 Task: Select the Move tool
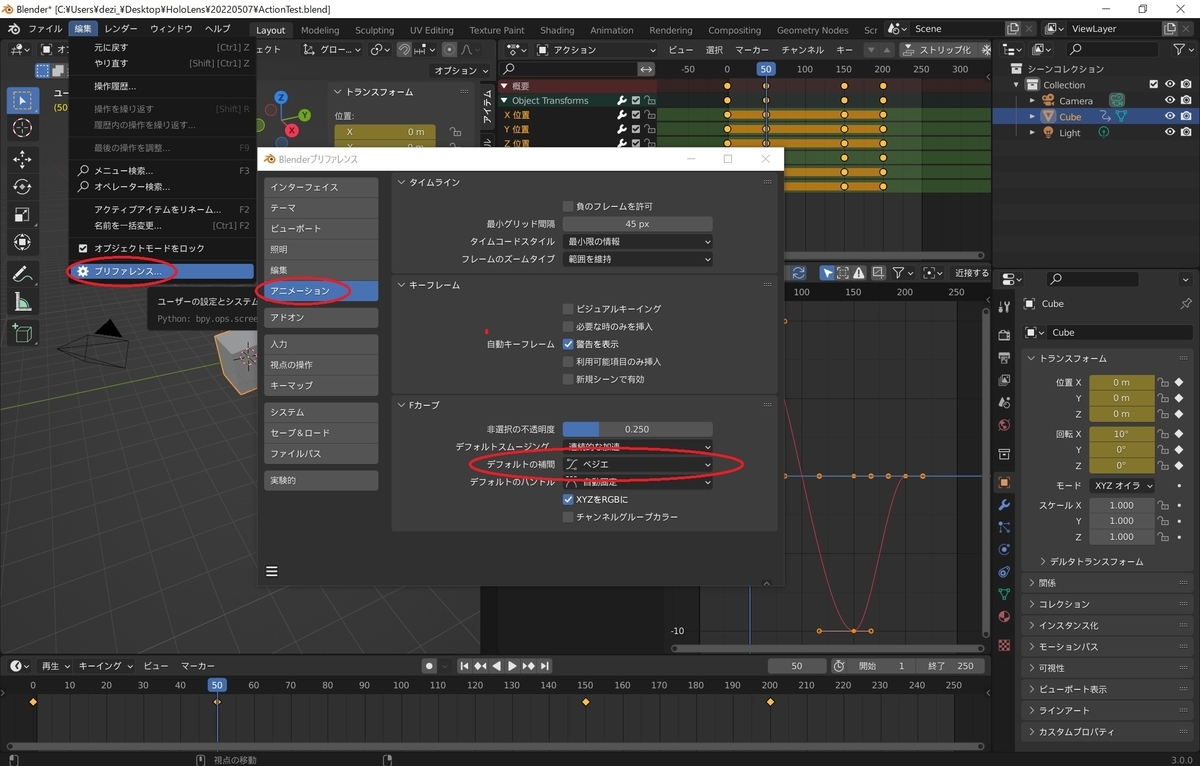pyautogui.click(x=22, y=159)
